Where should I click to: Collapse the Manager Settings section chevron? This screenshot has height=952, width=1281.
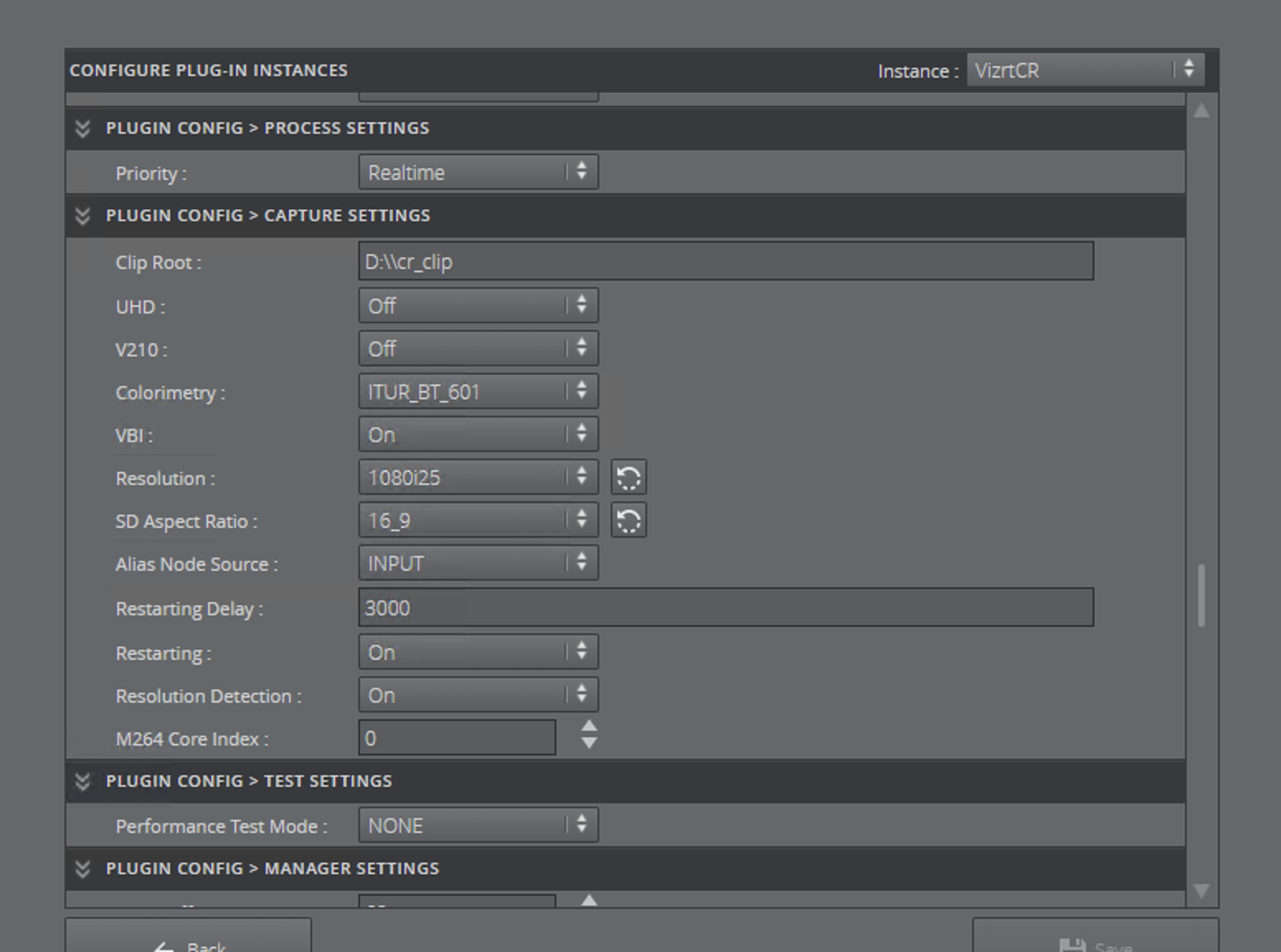coord(83,869)
